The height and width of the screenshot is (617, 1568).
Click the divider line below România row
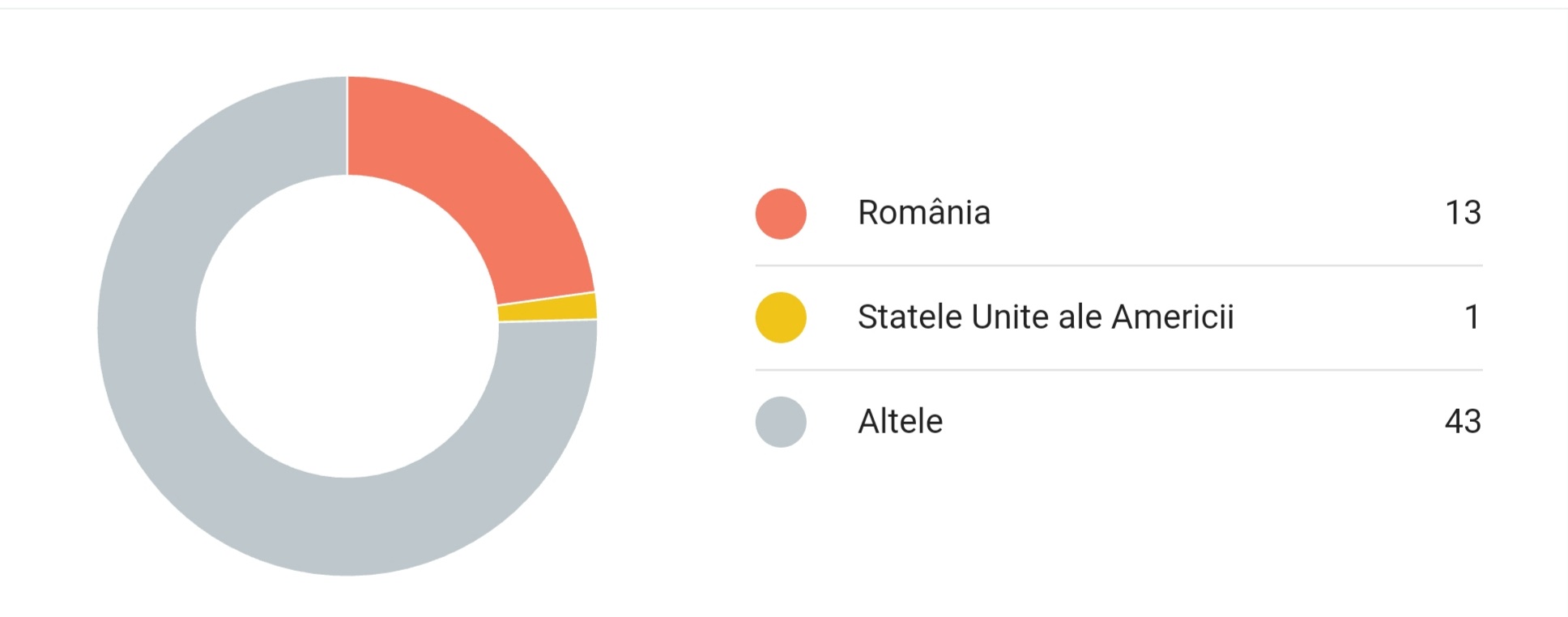point(1118,265)
